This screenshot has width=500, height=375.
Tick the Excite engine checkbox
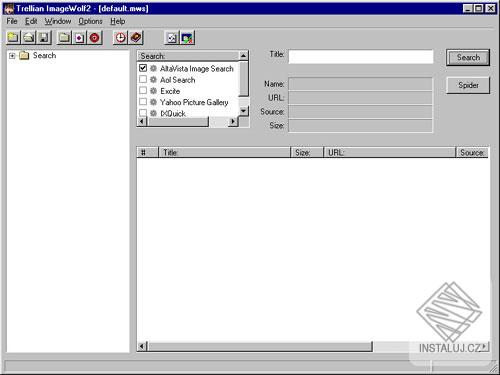(143, 90)
